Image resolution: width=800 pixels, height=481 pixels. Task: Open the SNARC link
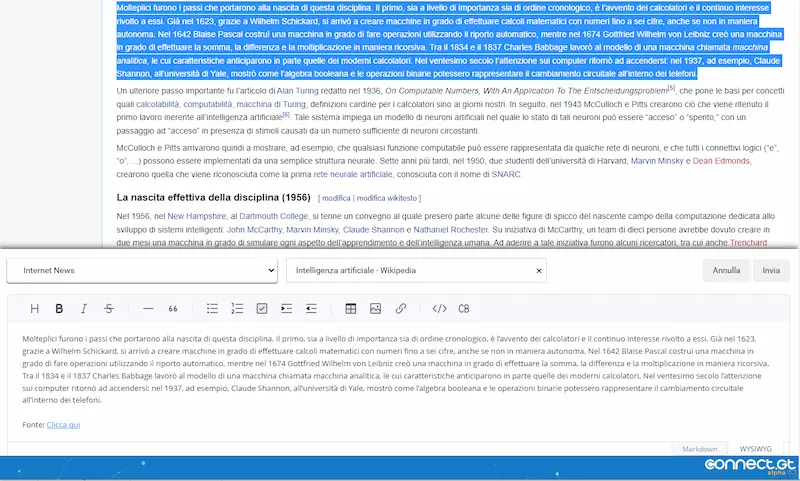pos(506,174)
